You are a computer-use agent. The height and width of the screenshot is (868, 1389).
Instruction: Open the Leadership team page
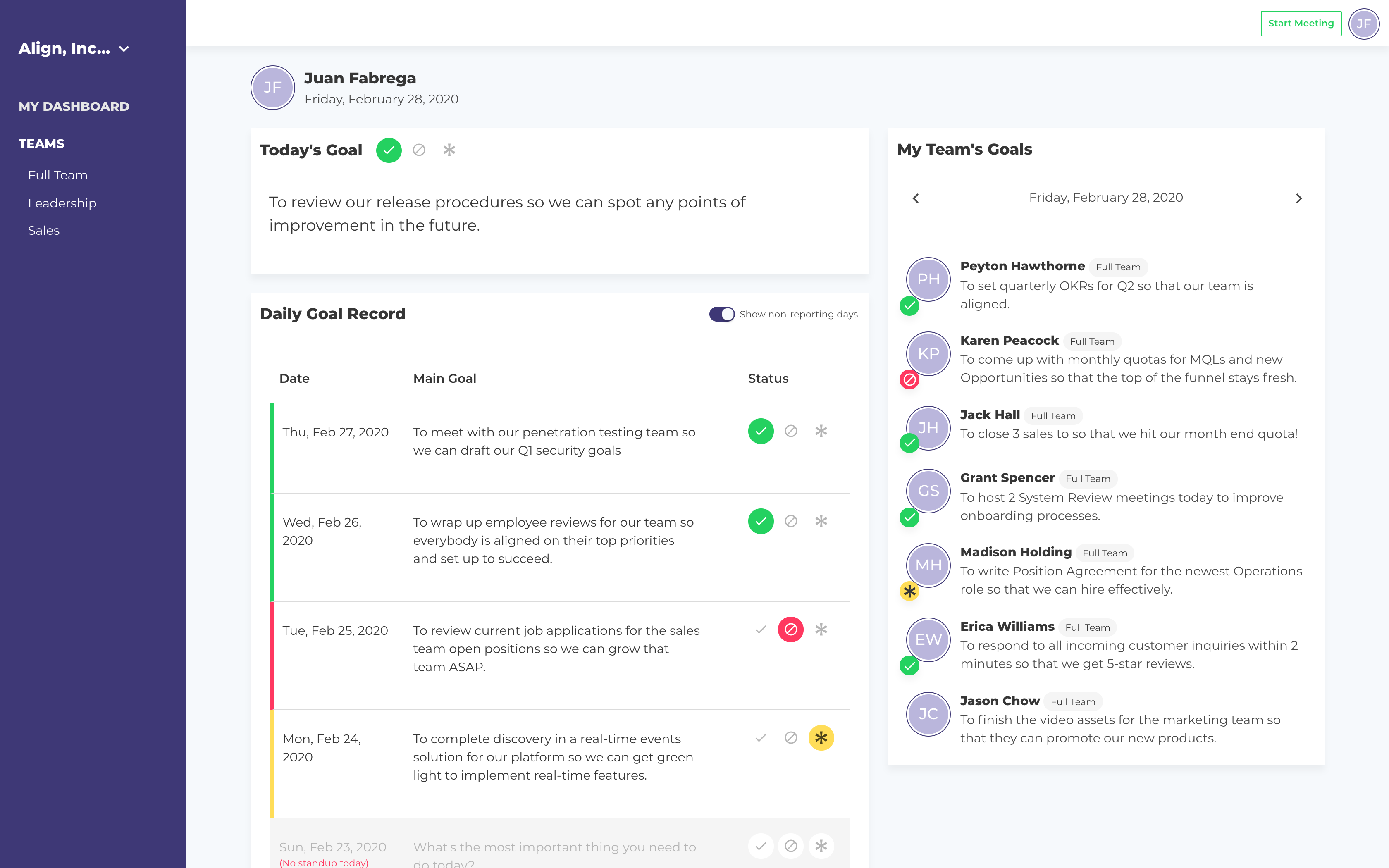[x=62, y=203]
